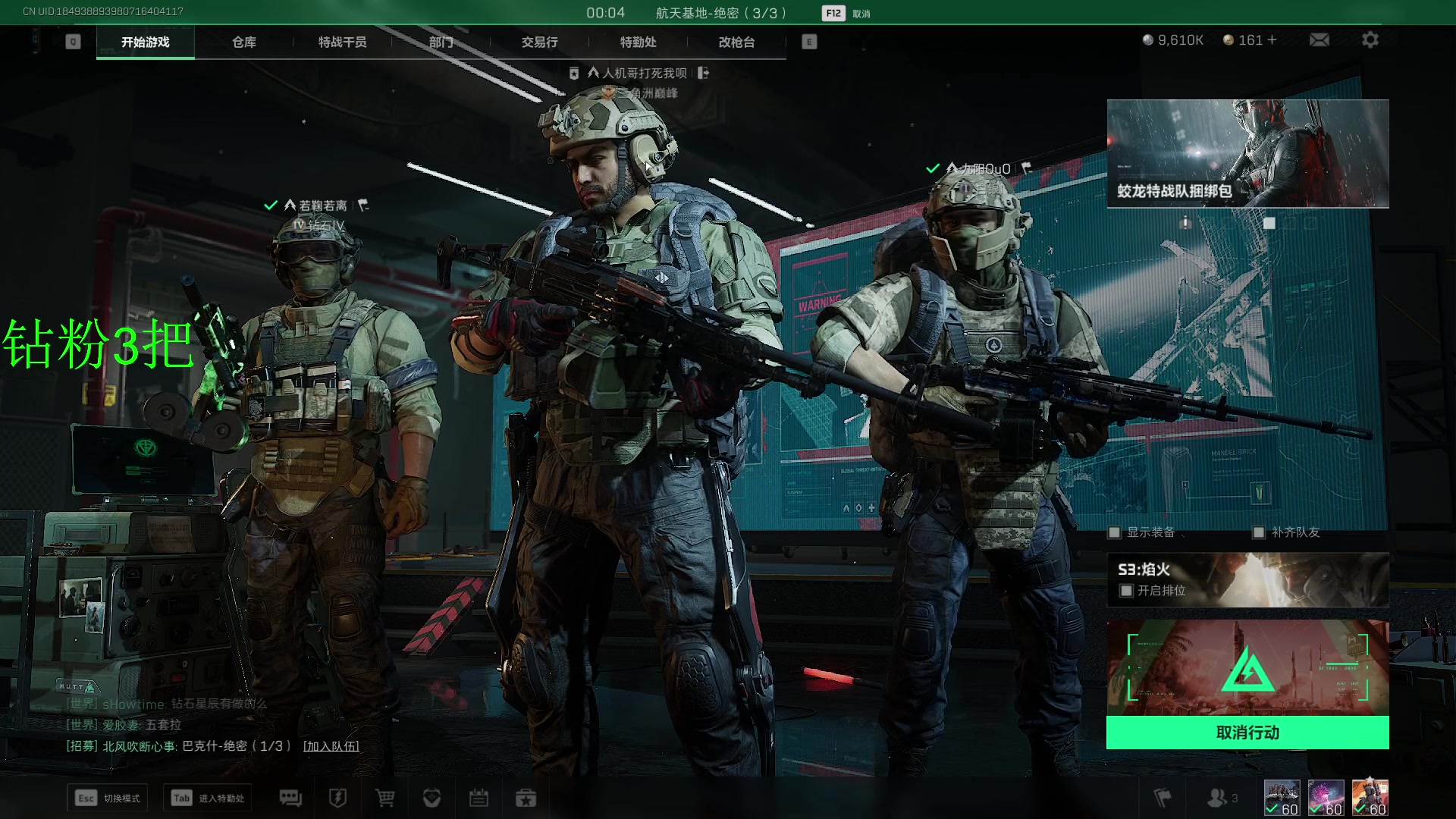Click the gold coin currency icon by 161
The width and height of the screenshot is (1456, 819).
pyautogui.click(x=1228, y=40)
